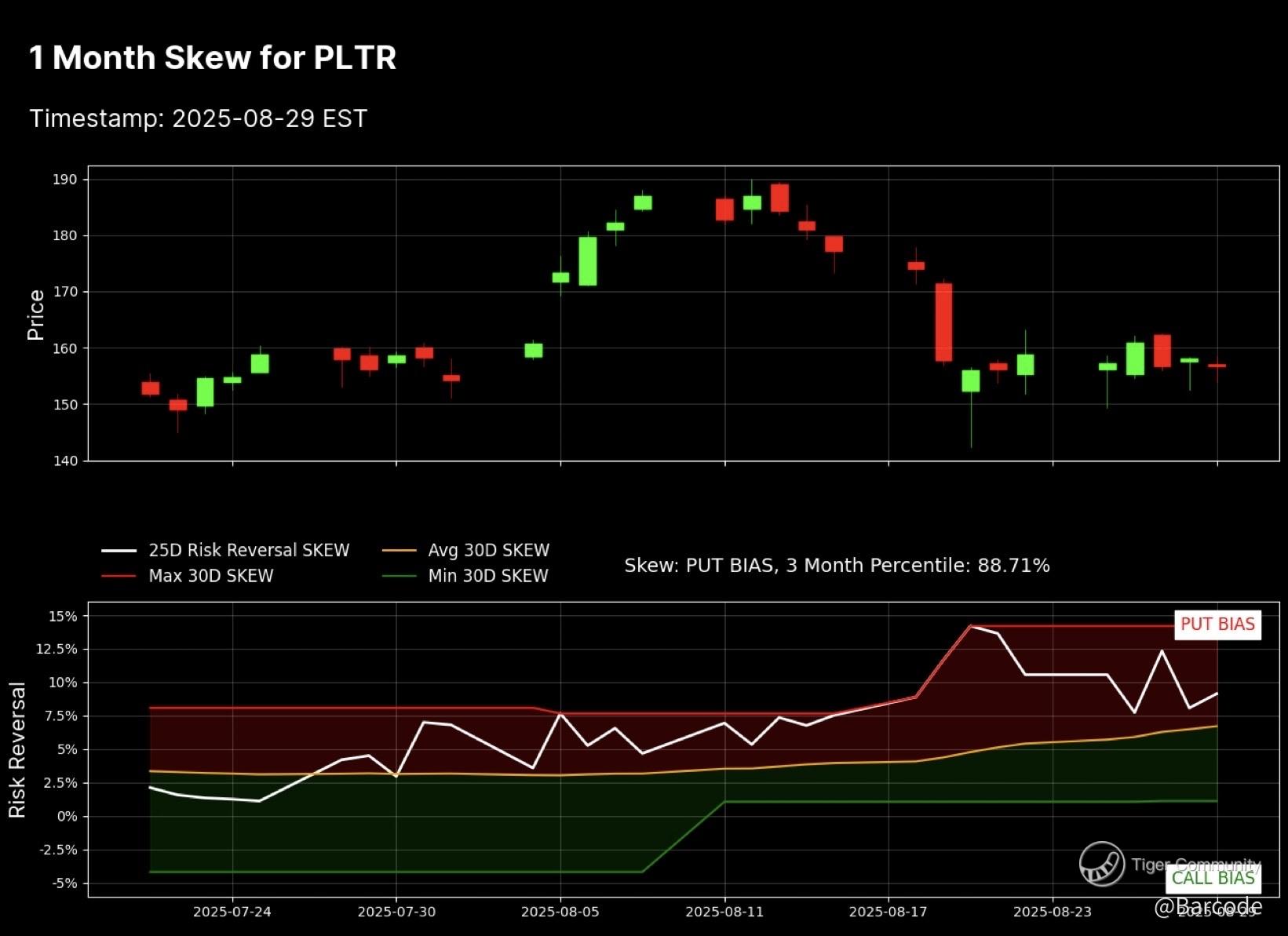Select the "Timestamp: 2025-08-29 EST" subtitle
Viewport: 1288px width, 936px height.
point(198,119)
